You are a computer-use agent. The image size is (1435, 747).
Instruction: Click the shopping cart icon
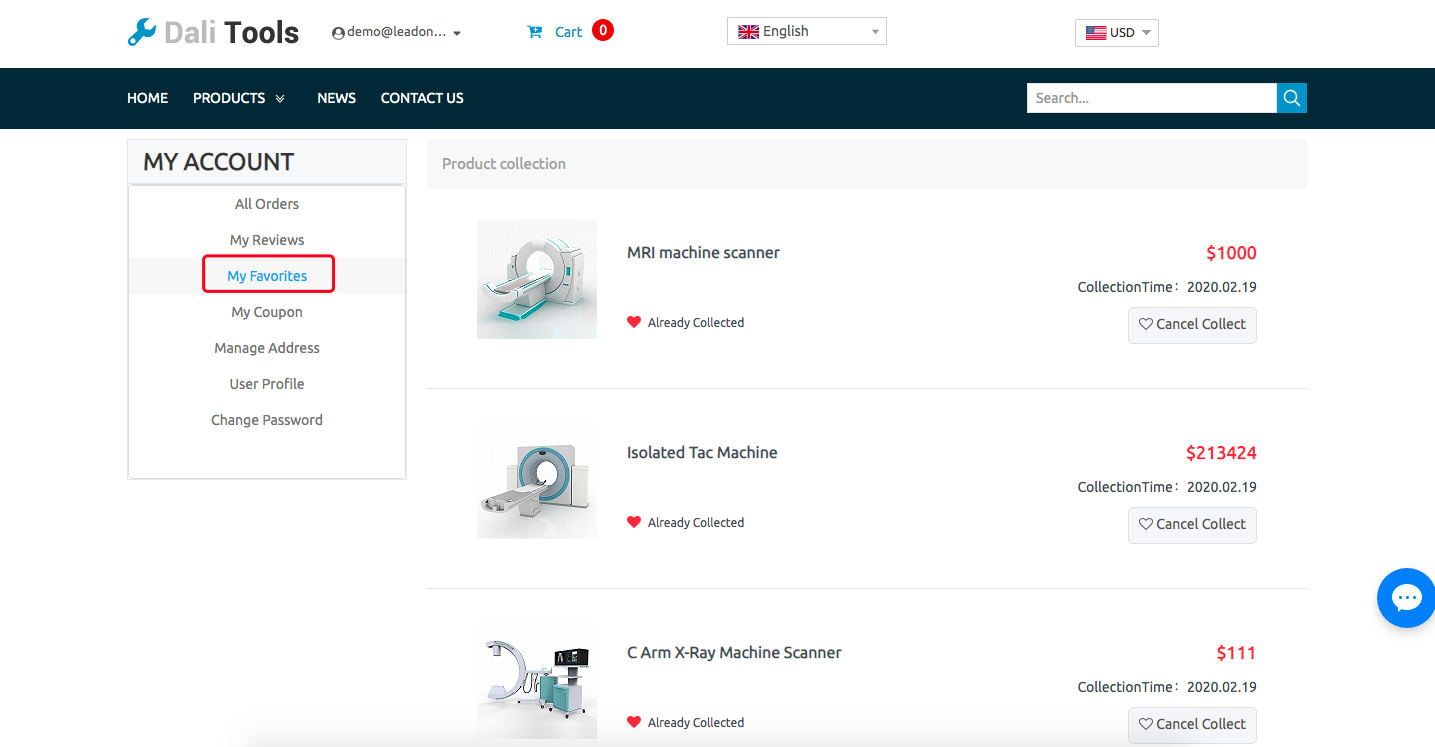pyautogui.click(x=535, y=32)
